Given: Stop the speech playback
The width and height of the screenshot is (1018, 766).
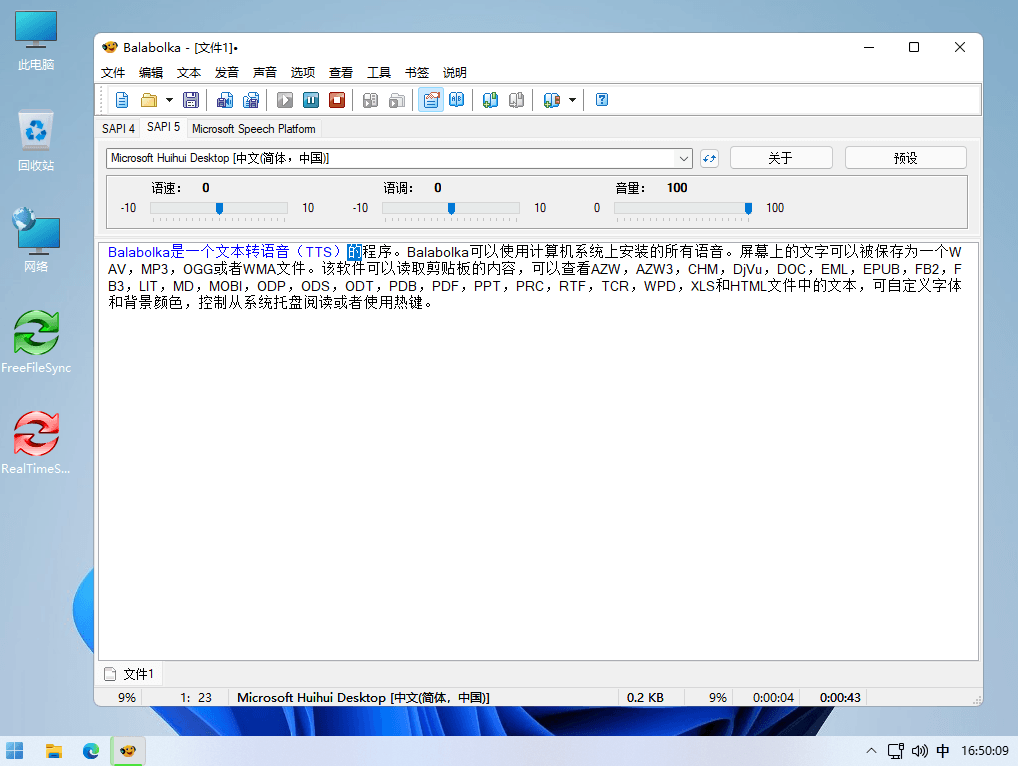Looking at the screenshot, I should point(336,99).
